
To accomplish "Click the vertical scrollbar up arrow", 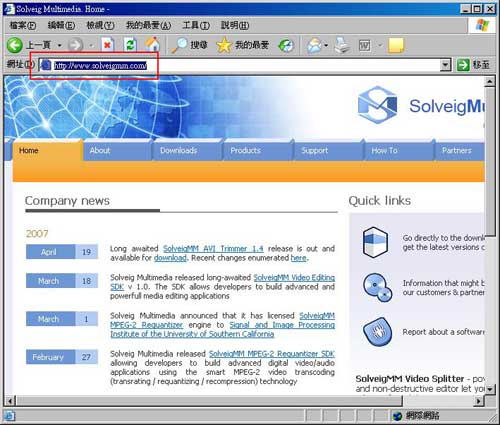I will [490, 81].
